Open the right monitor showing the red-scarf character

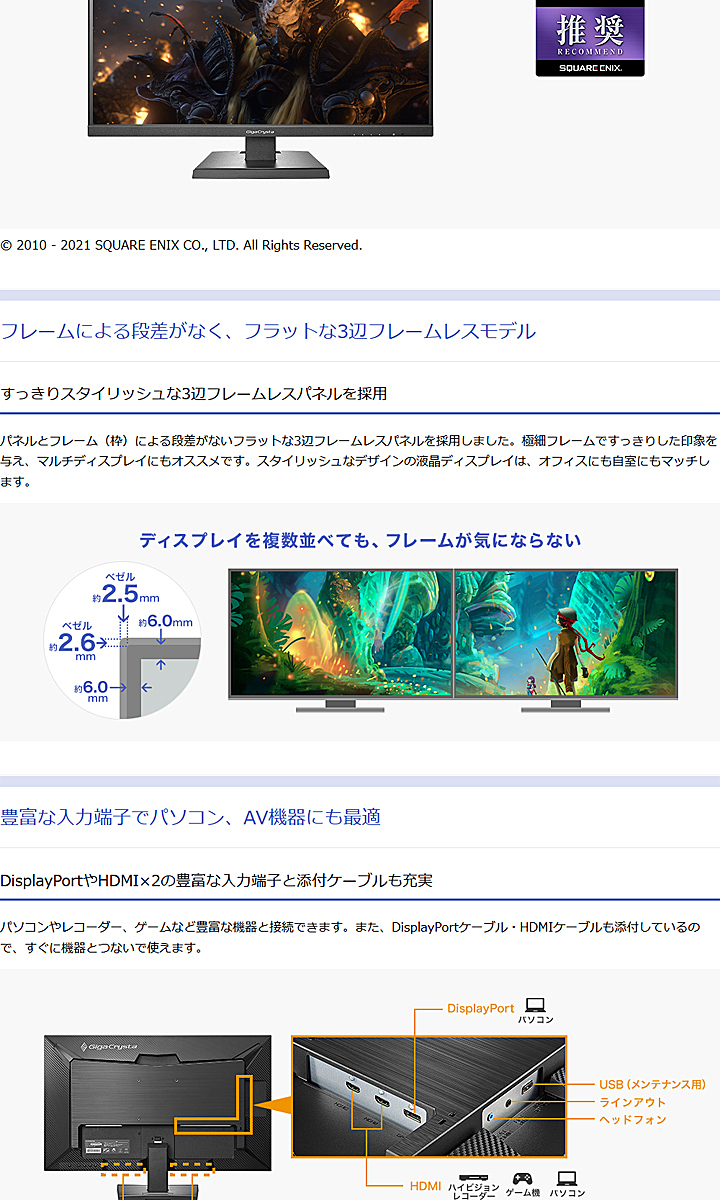[x=566, y=640]
